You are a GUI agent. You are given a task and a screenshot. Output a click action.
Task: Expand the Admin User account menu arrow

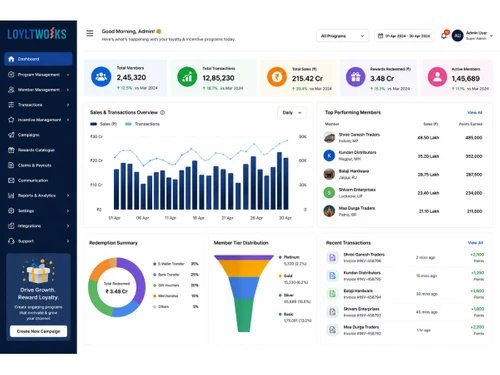click(491, 36)
